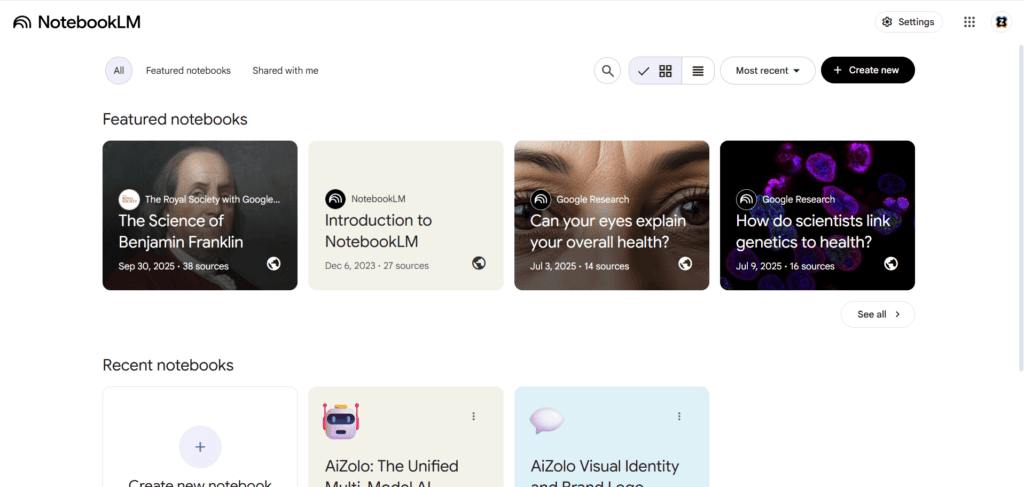Open more options on AiZolo Visual Identity notebook
This screenshot has height=487, width=1024.
point(679,416)
